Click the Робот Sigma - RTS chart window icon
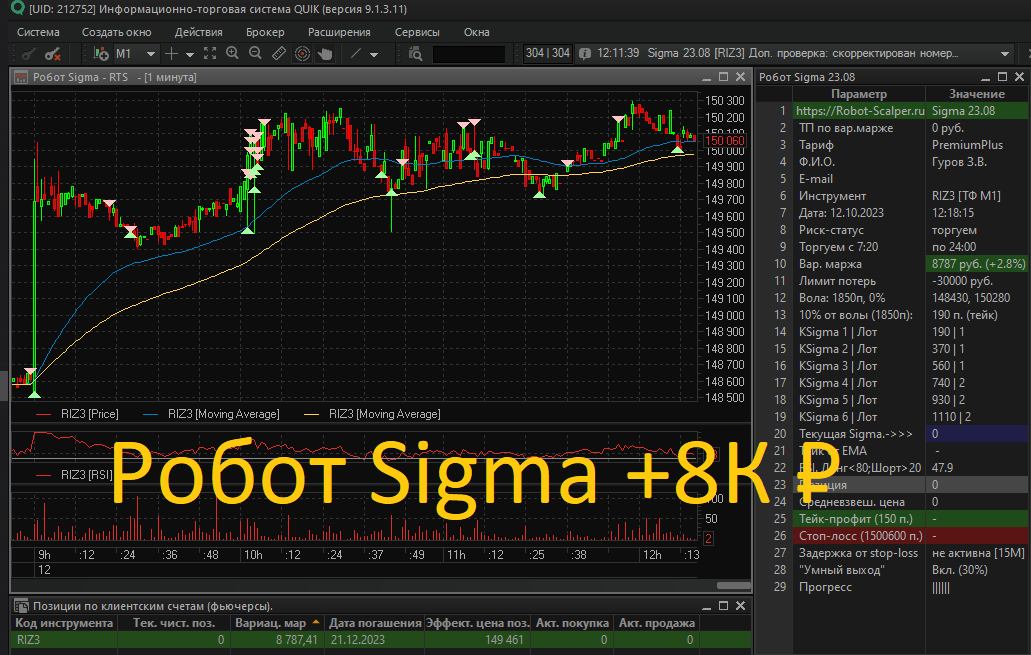1031x655 pixels. [x=21, y=77]
